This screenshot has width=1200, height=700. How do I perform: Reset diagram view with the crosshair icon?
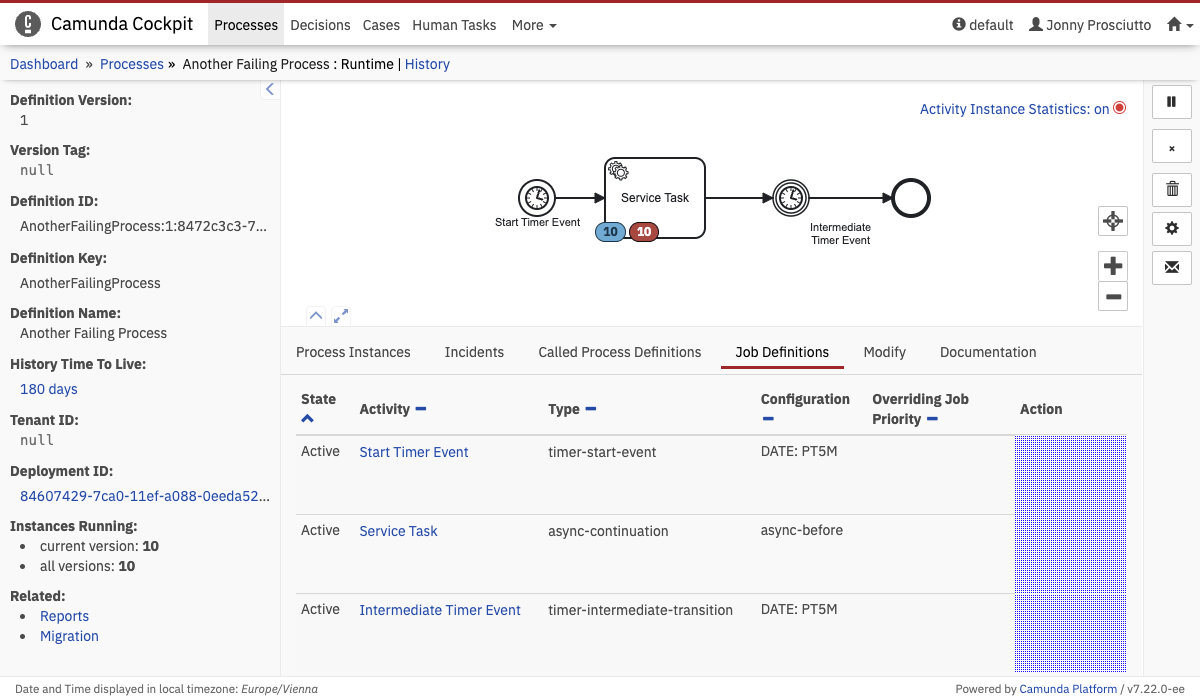1113,221
